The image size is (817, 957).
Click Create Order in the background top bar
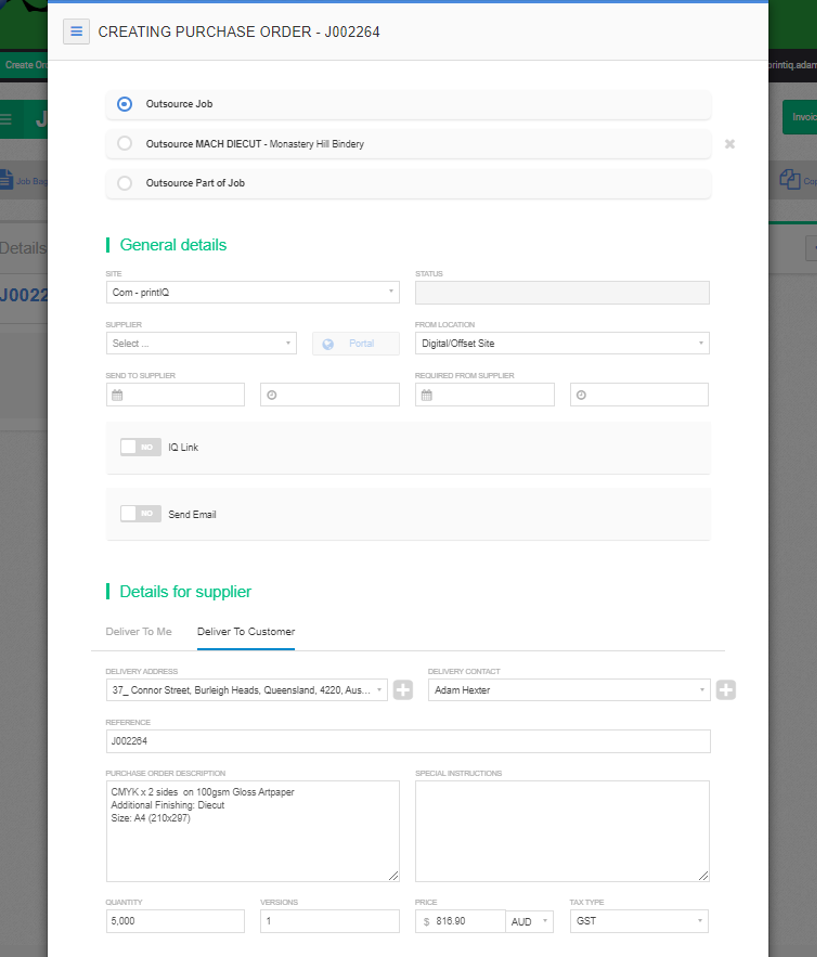point(24,65)
